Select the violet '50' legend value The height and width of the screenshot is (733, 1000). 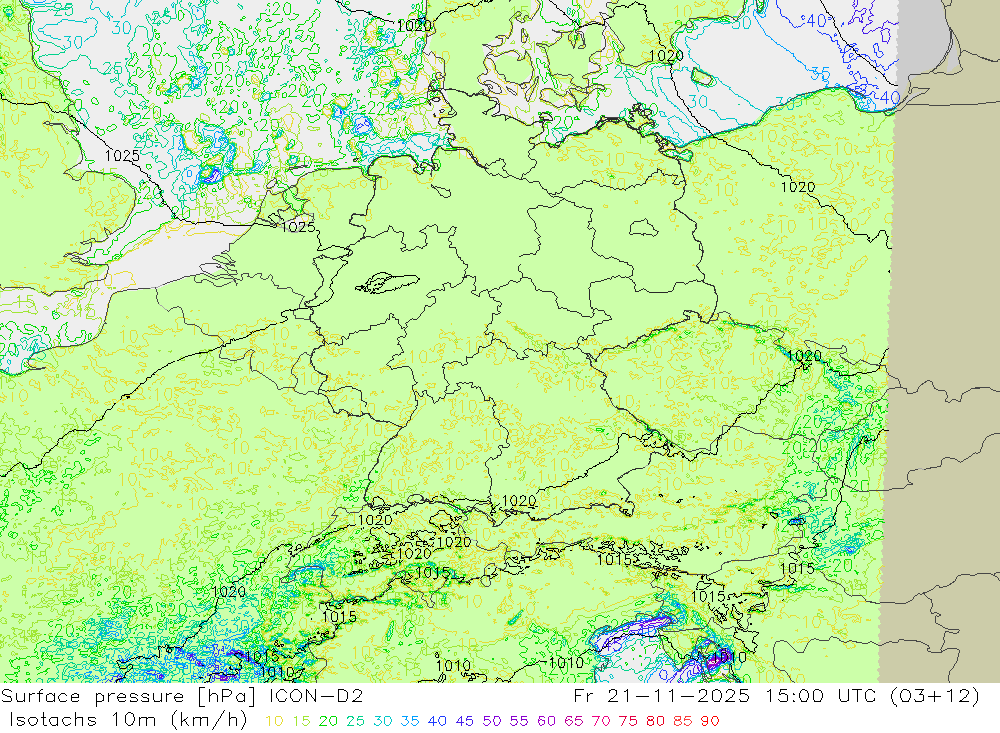pos(492,721)
